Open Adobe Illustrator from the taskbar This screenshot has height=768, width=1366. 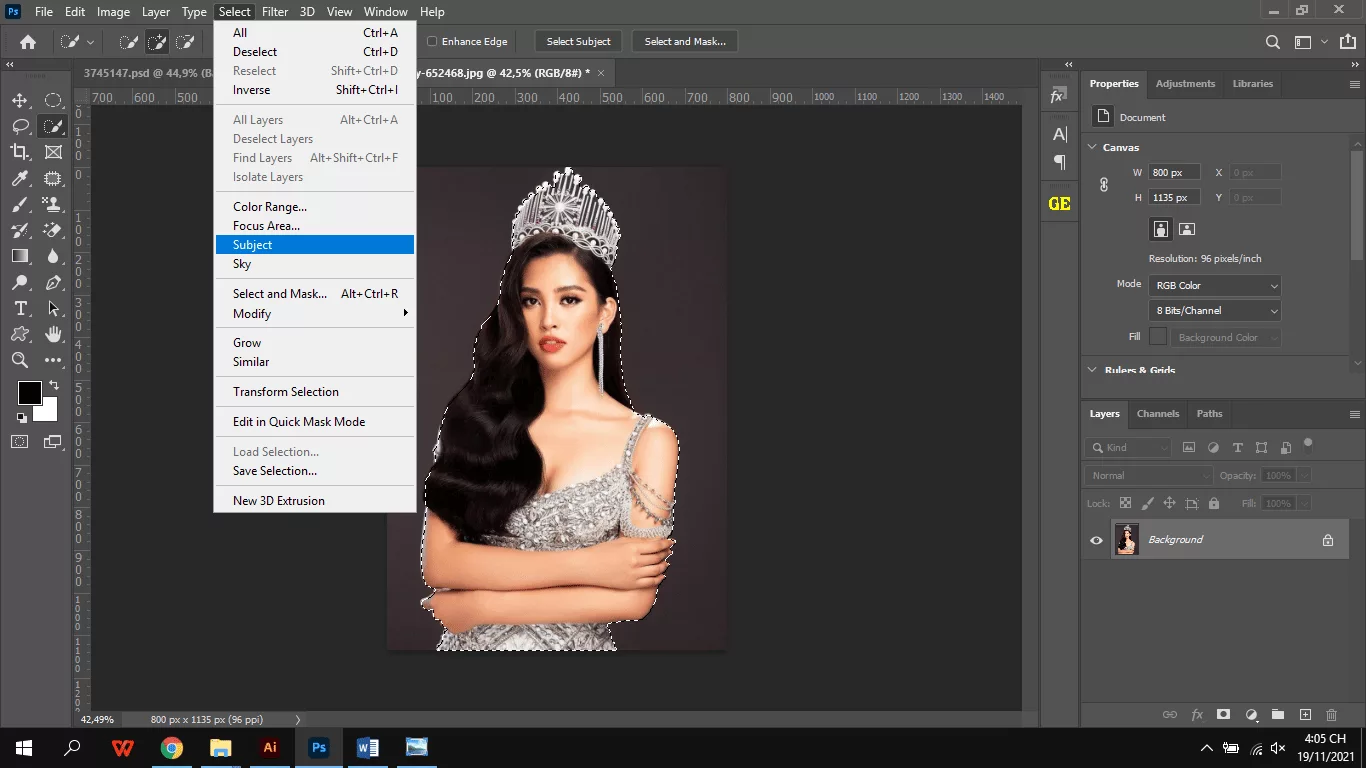tap(269, 747)
